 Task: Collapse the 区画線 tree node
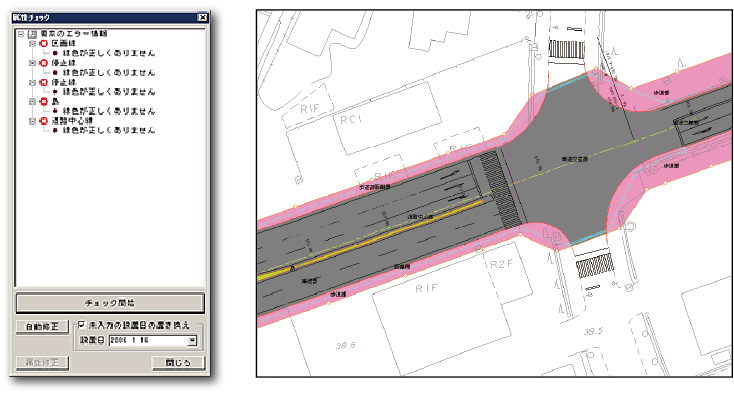coord(32,44)
